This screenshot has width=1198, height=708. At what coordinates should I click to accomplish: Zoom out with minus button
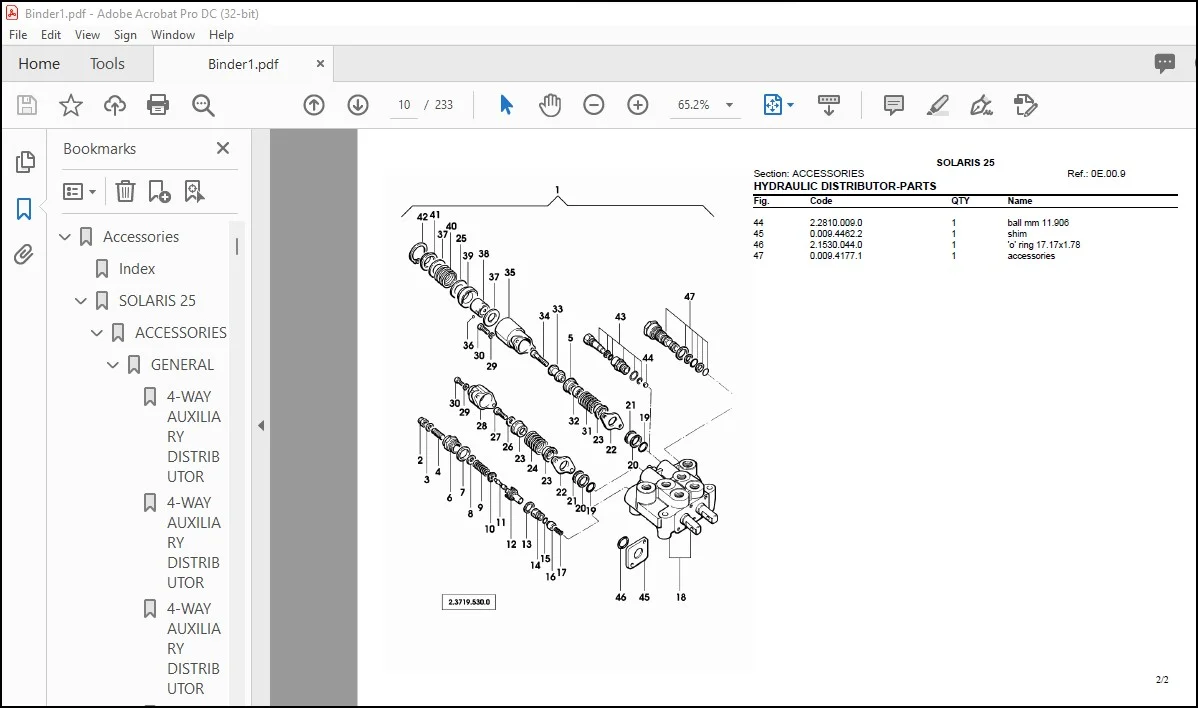pos(594,105)
